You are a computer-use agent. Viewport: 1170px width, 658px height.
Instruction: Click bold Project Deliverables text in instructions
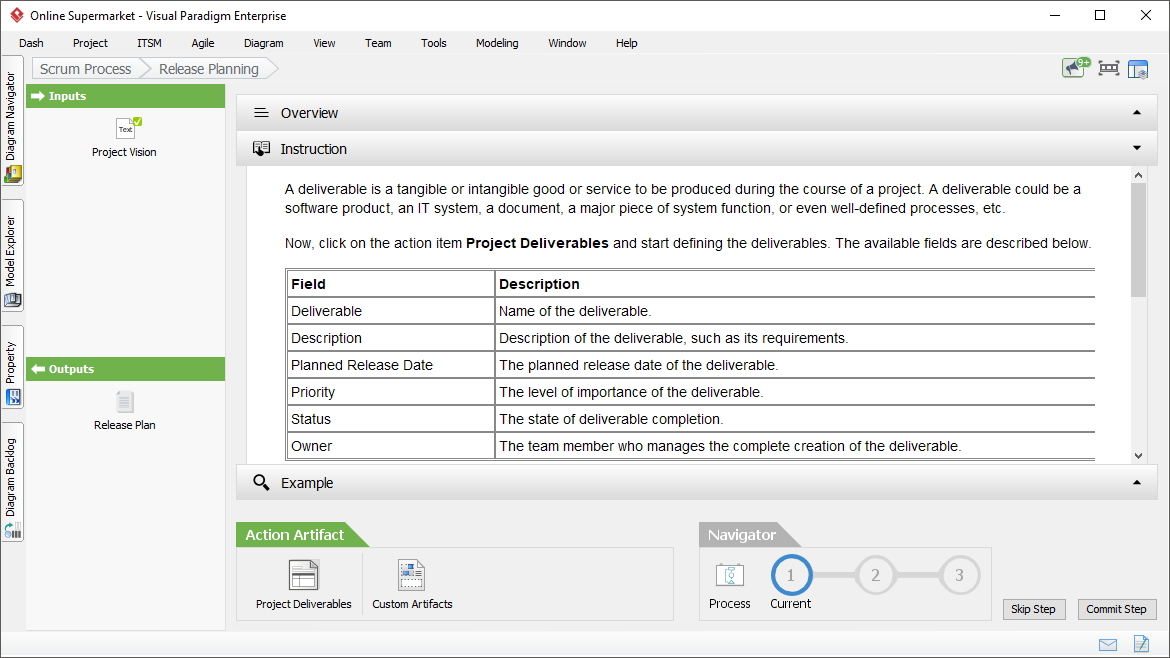(x=537, y=243)
